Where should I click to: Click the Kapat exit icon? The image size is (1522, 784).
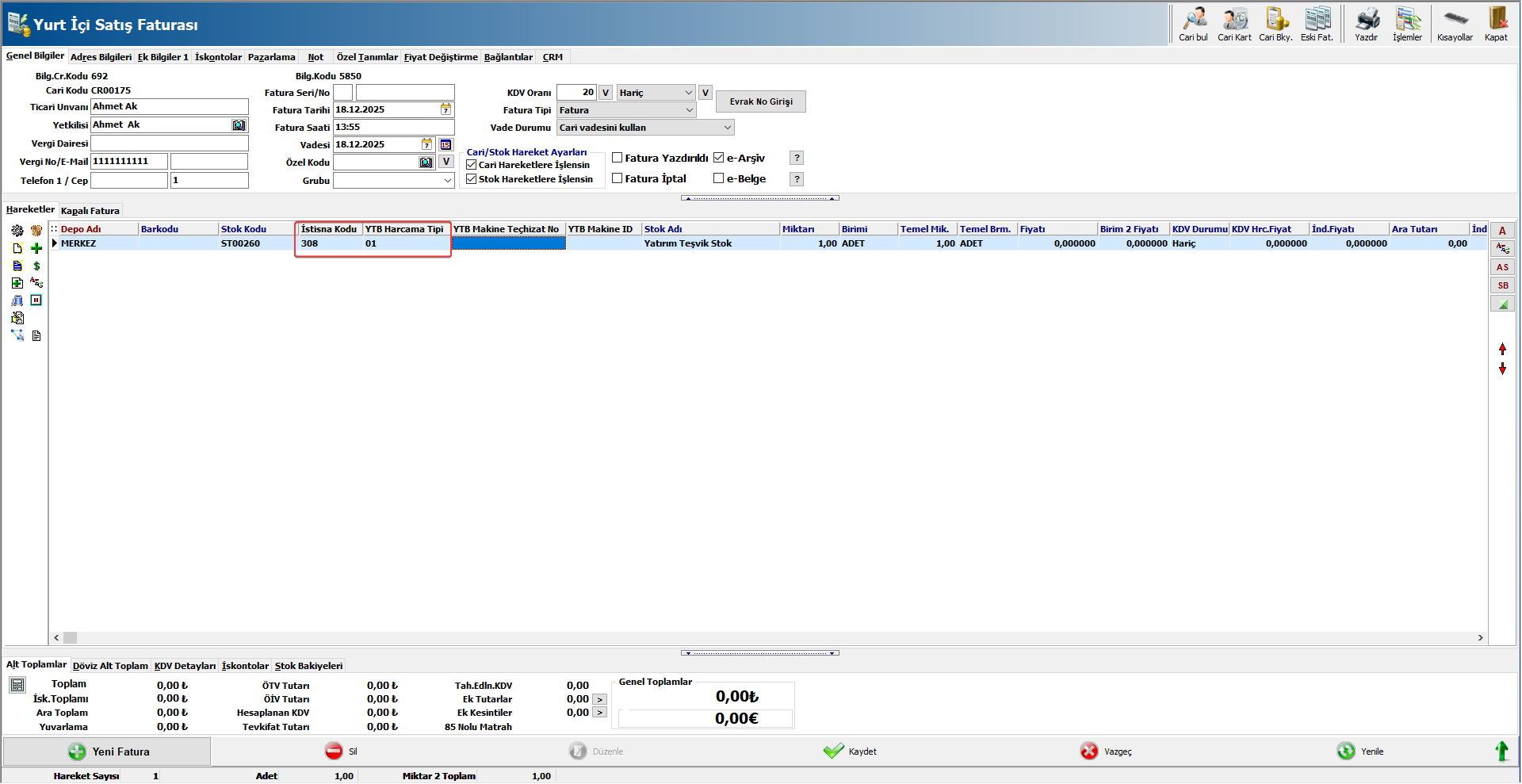(x=1496, y=24)
